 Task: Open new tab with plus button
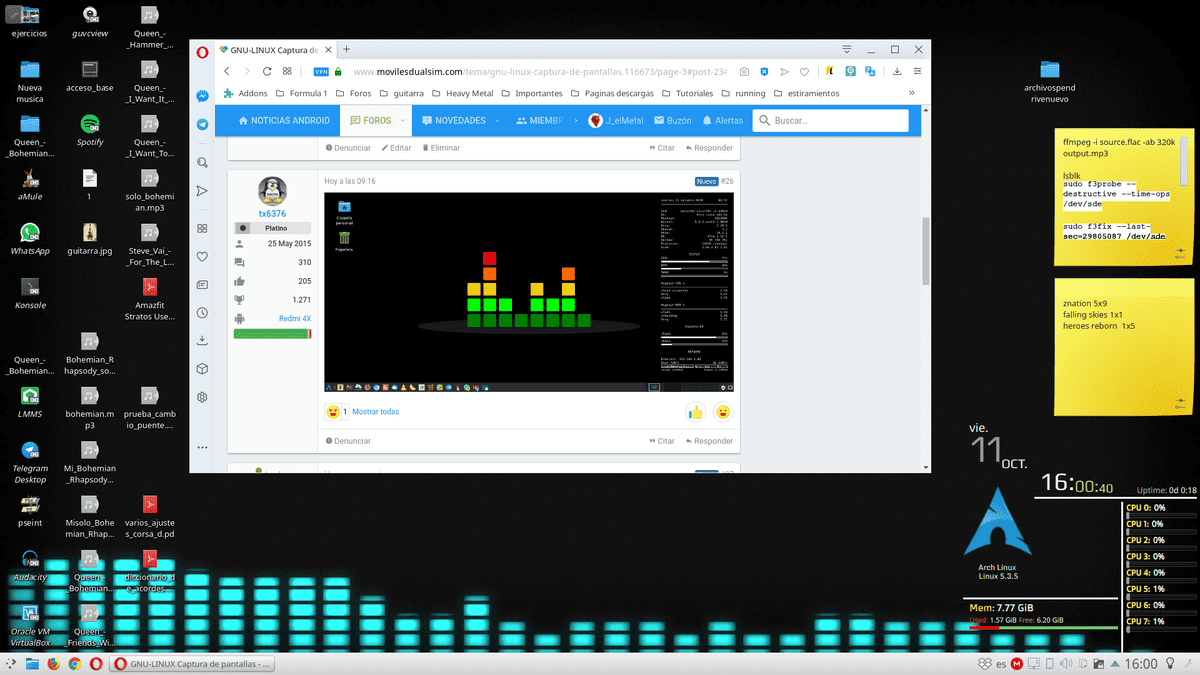click(x=346, y=49)
